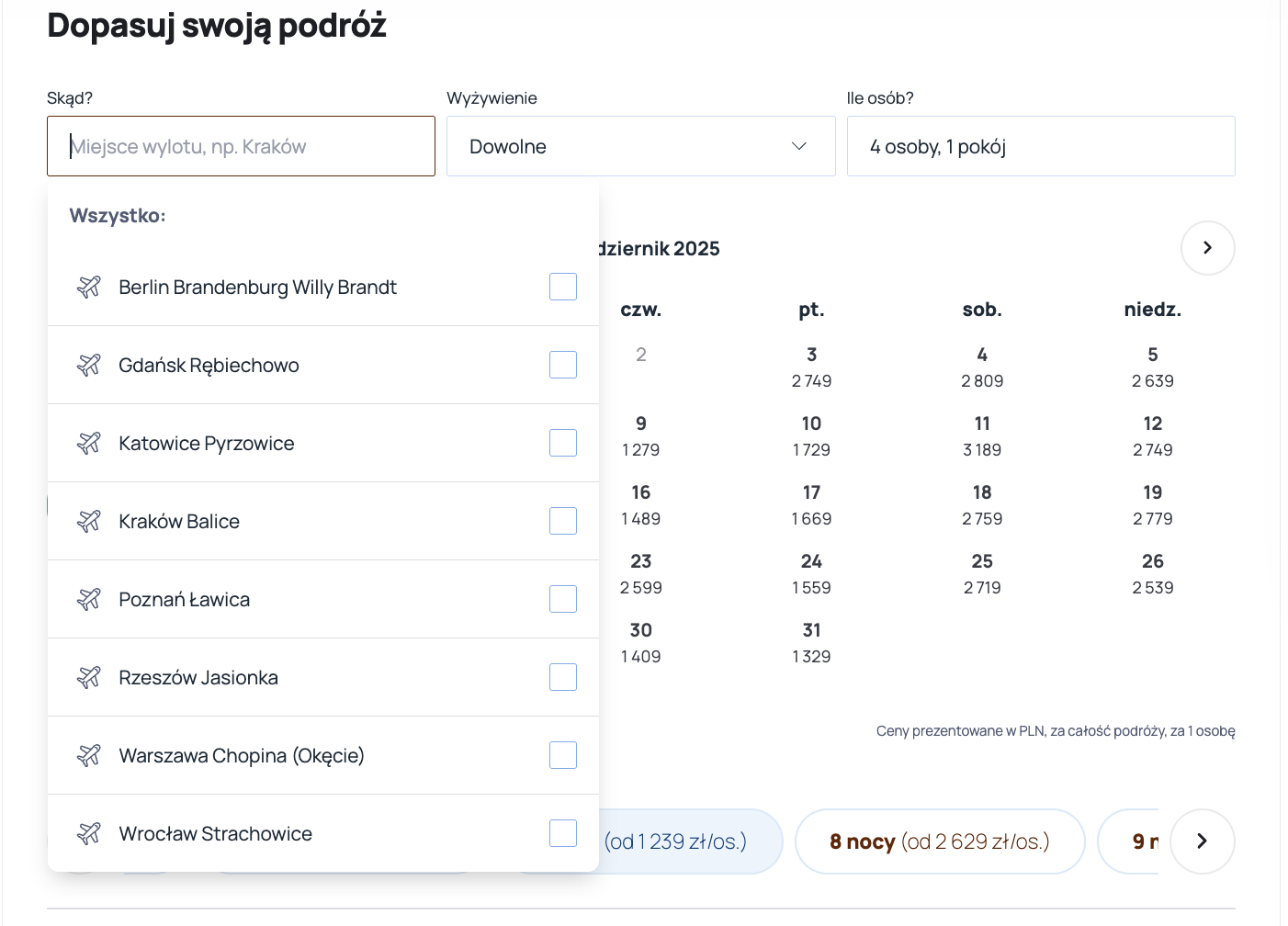The height and width of the screenshot is (926, 1288).
Task: Click the plane icon beside Katowice Pyrzowice
Action: click(89, 444)
